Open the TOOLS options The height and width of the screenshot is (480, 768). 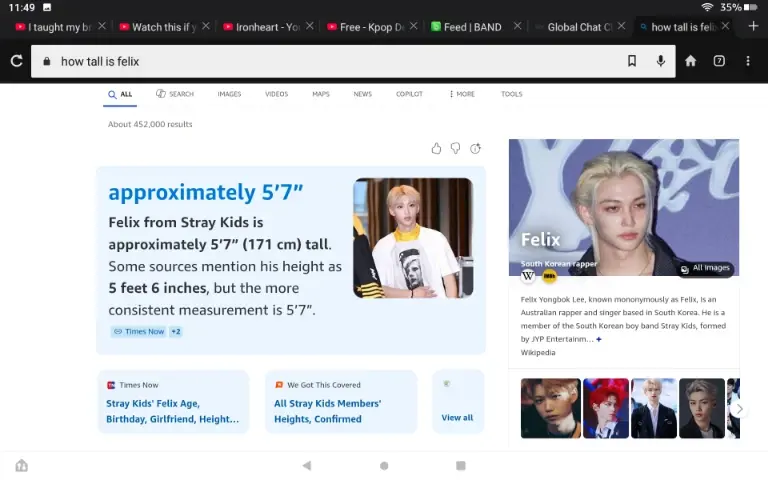pyautogui.click(x=511, y=94)
